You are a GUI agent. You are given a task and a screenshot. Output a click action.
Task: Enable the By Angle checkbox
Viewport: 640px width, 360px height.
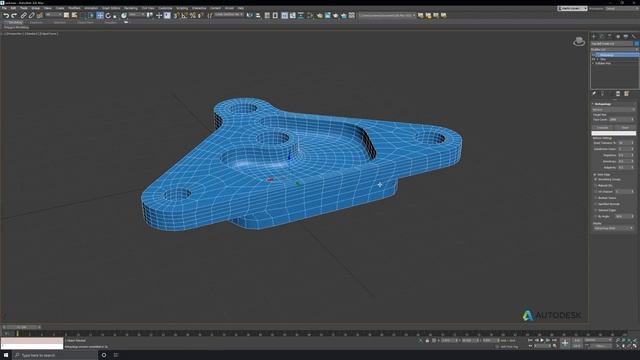tap(596, 216)
